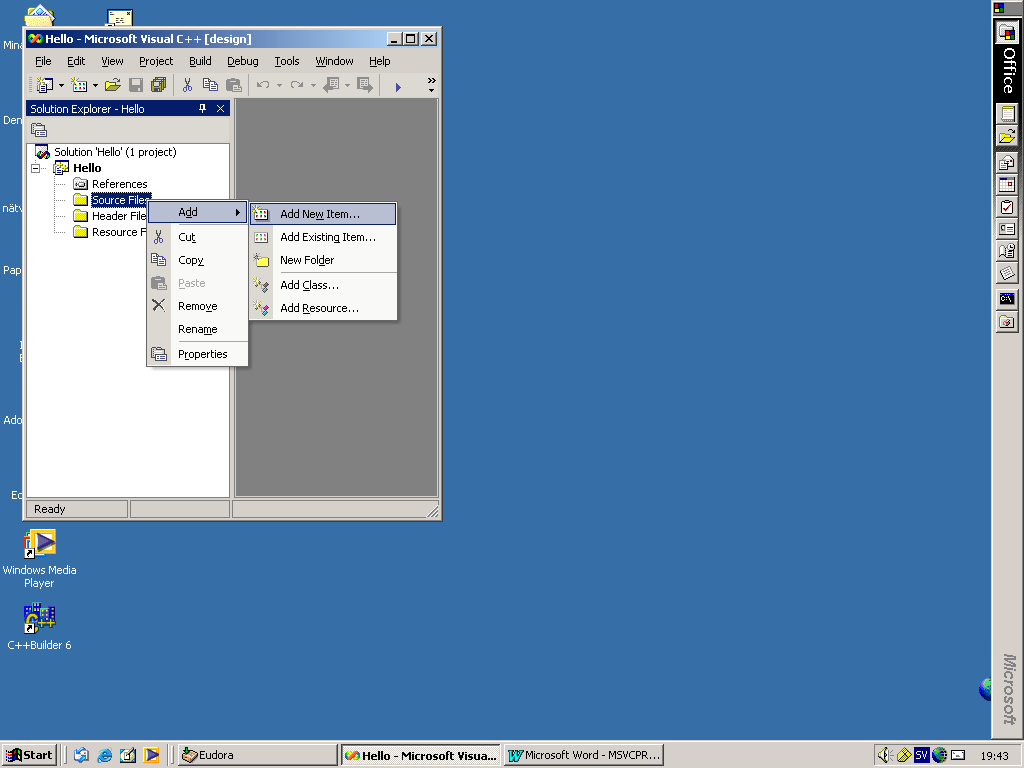1024x768 pixels.
Task: Open the Edit menu
Action: [76, 61]
